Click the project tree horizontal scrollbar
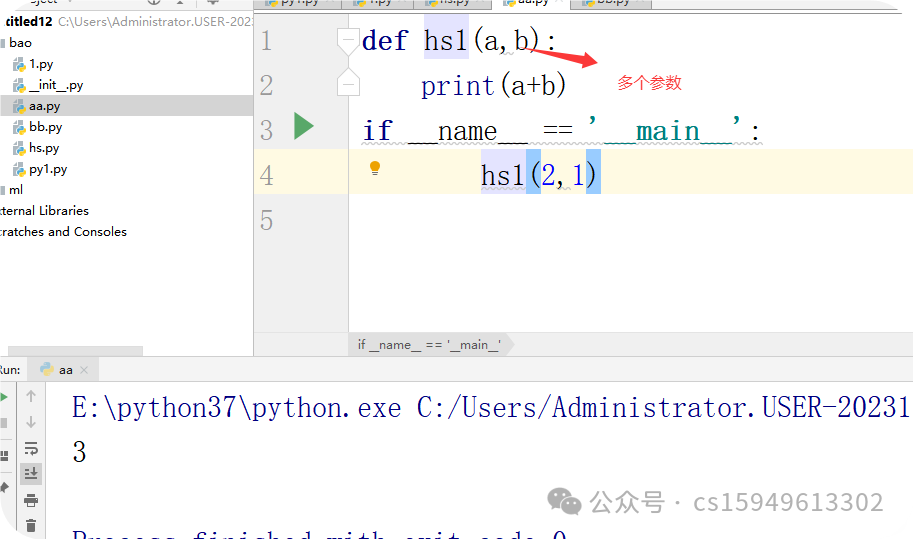 [75, 351]
